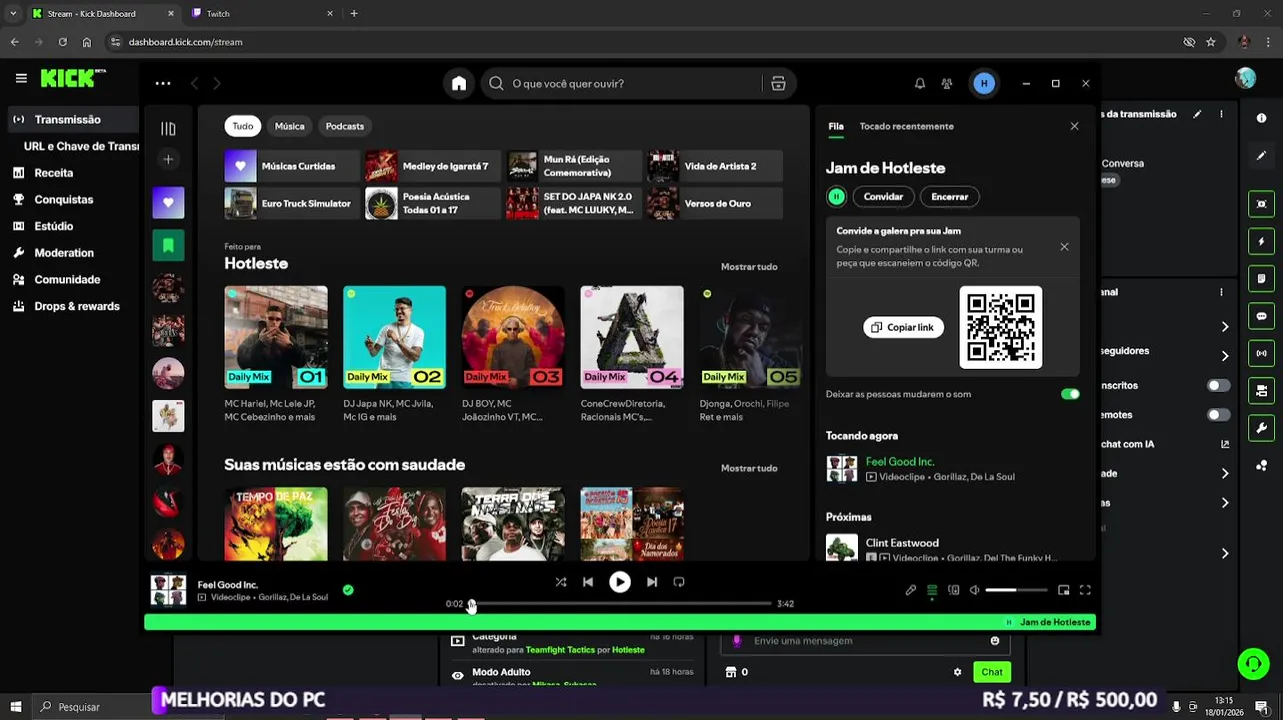Open the miniplayer icon

click(1064, 590)
